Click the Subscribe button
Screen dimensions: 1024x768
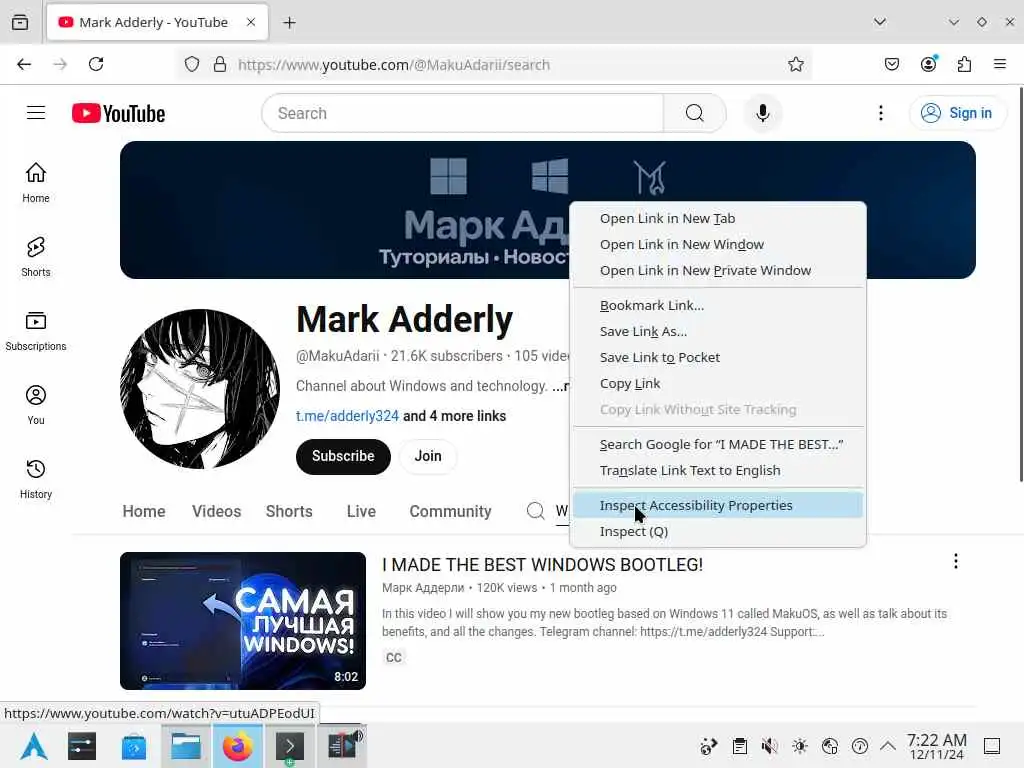coord(343,456)
